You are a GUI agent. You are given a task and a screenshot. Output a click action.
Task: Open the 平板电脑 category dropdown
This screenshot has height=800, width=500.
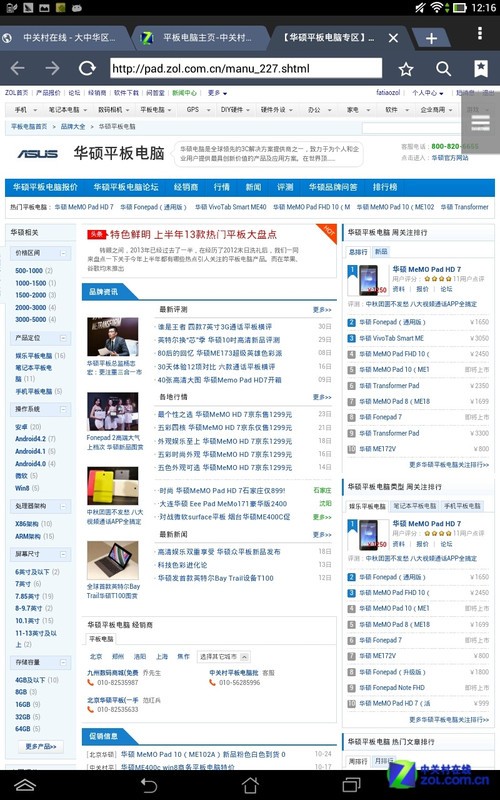(x=156, y=110)
